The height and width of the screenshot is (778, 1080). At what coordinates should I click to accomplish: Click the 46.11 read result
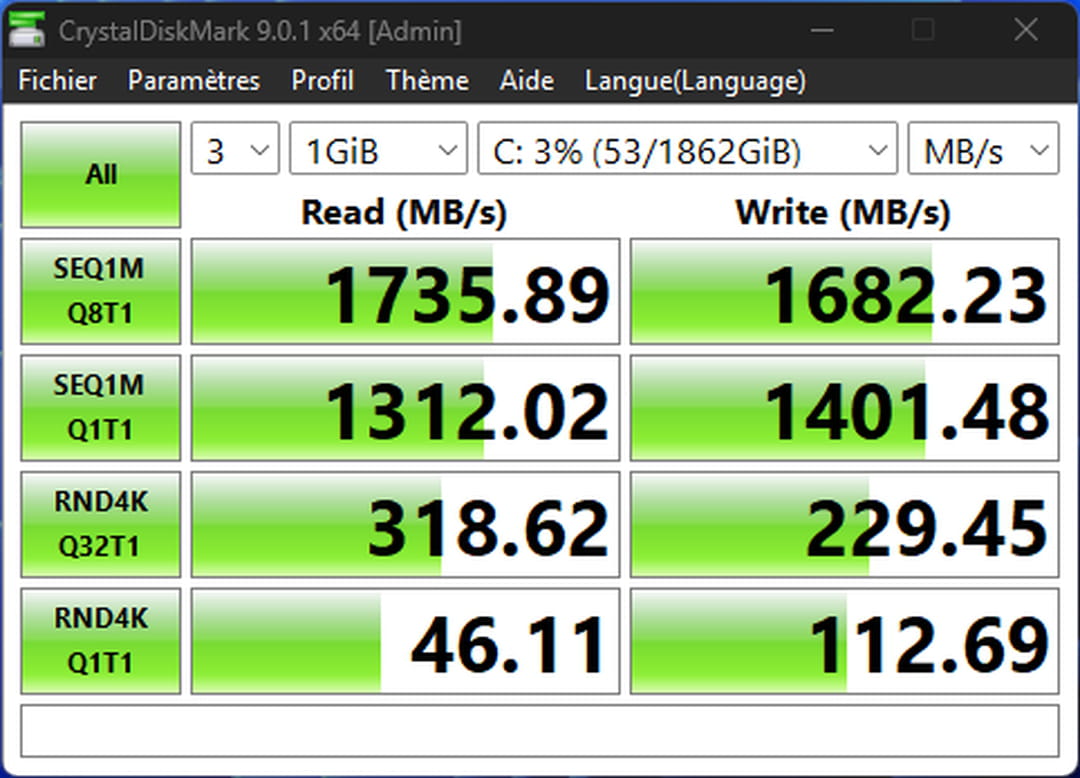tap(405, 640)
